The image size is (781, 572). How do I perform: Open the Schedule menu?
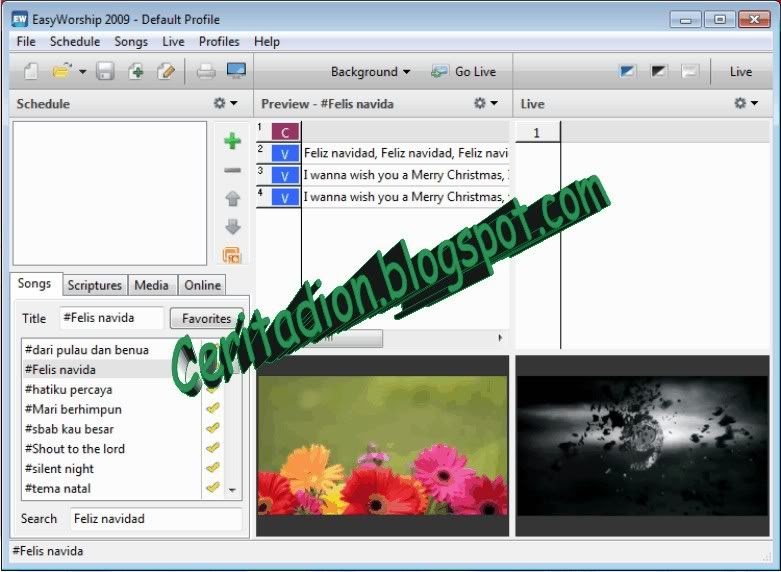coord(75,41)
